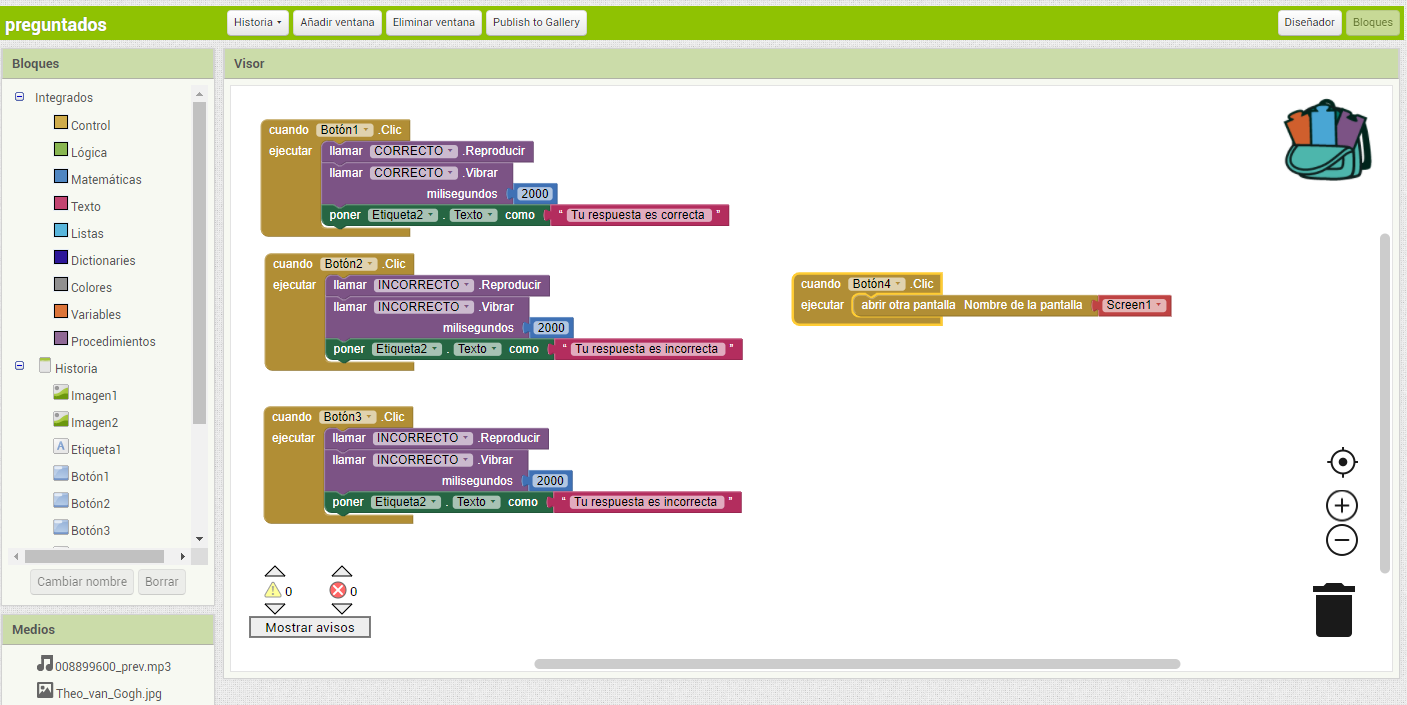This screenshot has height=705, width=1407.
Task: Collapse the Integrados tree node
Action: click(20, 97)
